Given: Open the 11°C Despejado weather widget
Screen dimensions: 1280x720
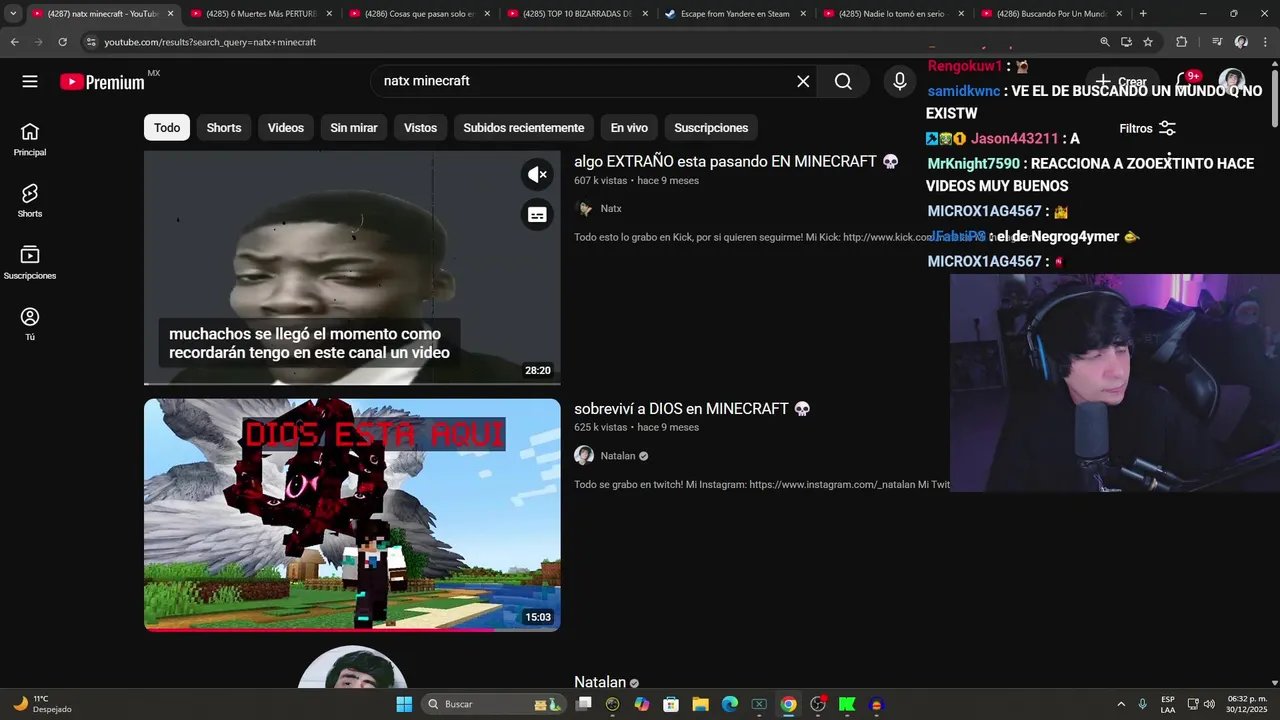Looking at the screenshot, I should tap(42, 704).
